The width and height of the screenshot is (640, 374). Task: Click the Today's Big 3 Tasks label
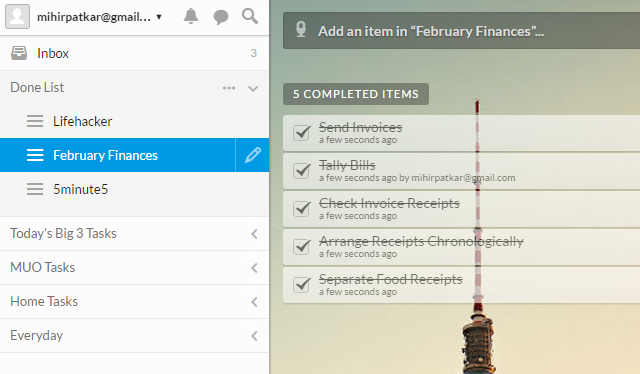(x=63, y=233)
